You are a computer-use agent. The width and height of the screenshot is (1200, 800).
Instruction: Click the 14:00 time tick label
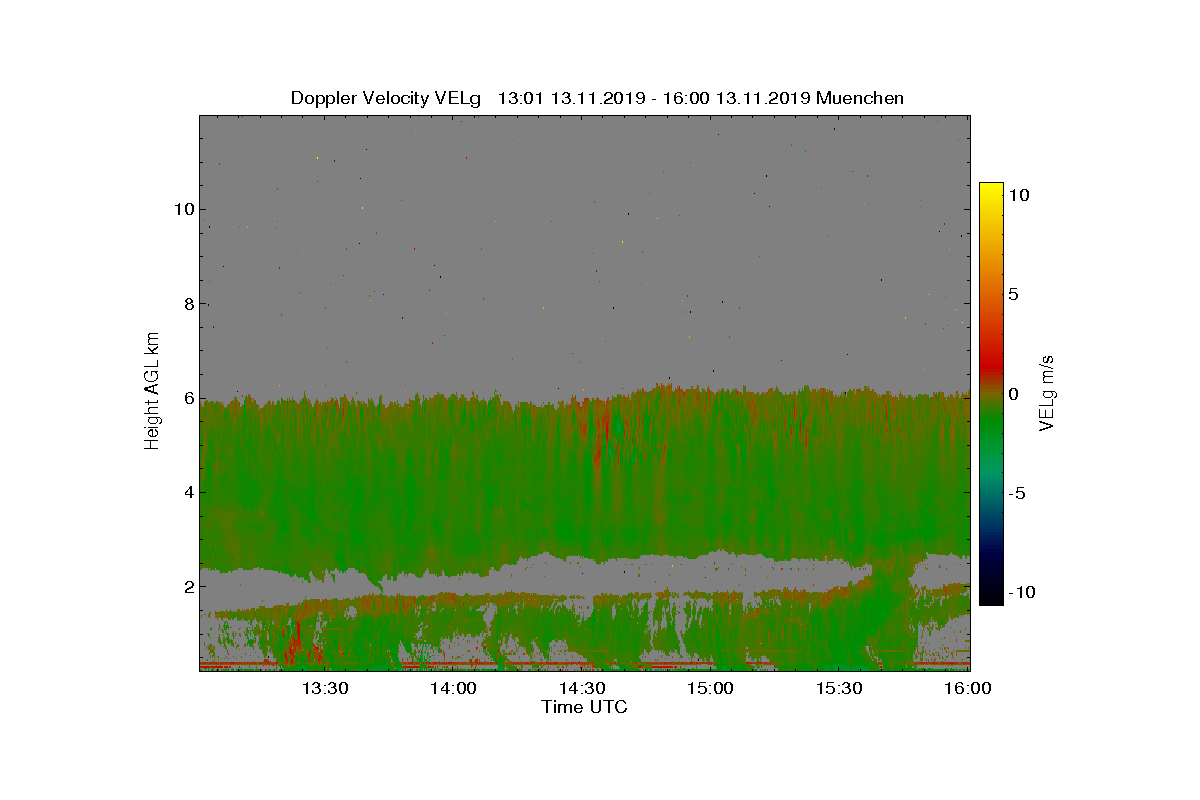tap(453, 688)
